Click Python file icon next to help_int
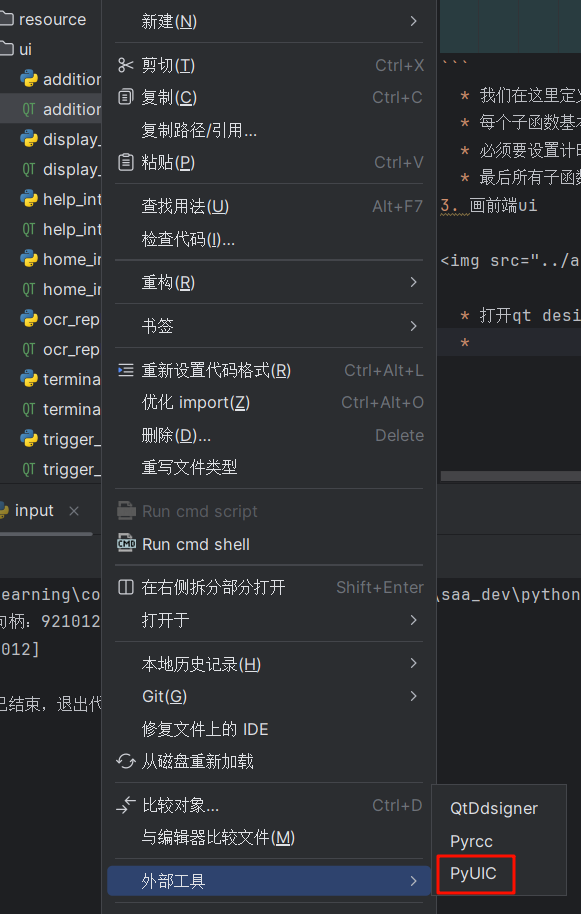This screenshot has width=581, height=914. tap(29, 199)
